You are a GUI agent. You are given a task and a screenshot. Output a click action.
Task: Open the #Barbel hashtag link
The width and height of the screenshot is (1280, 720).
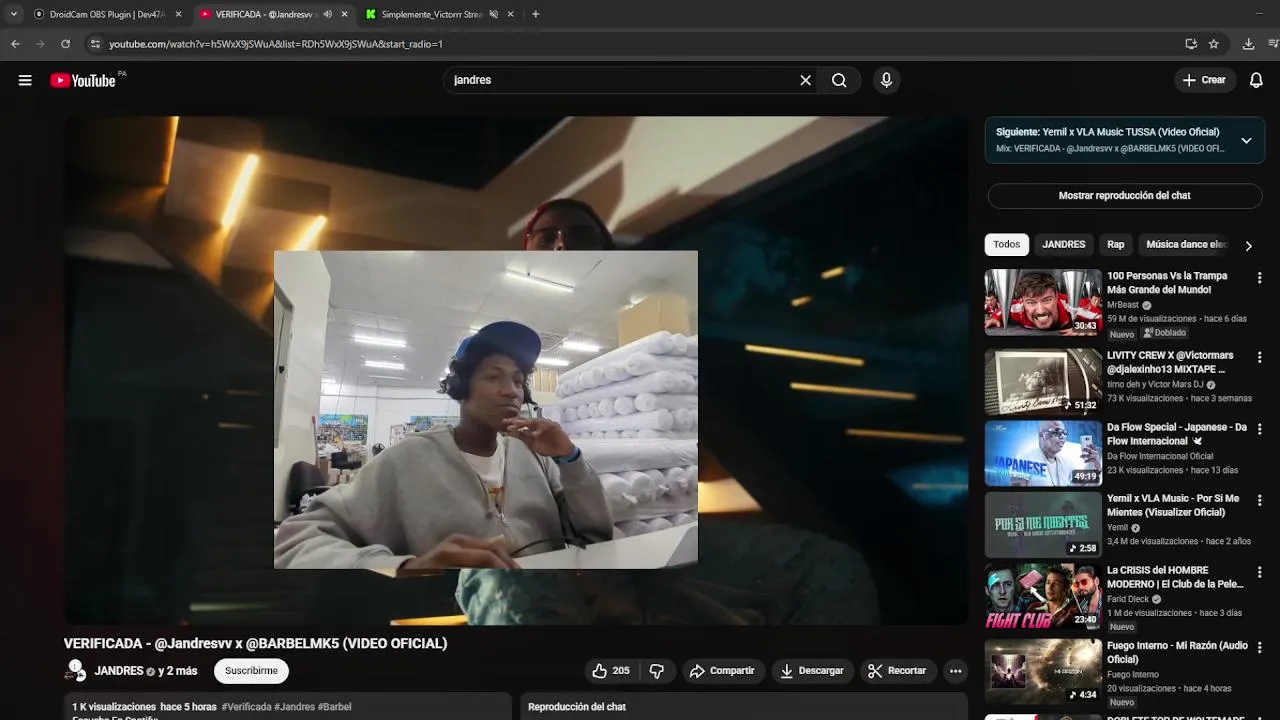(334, 707)
